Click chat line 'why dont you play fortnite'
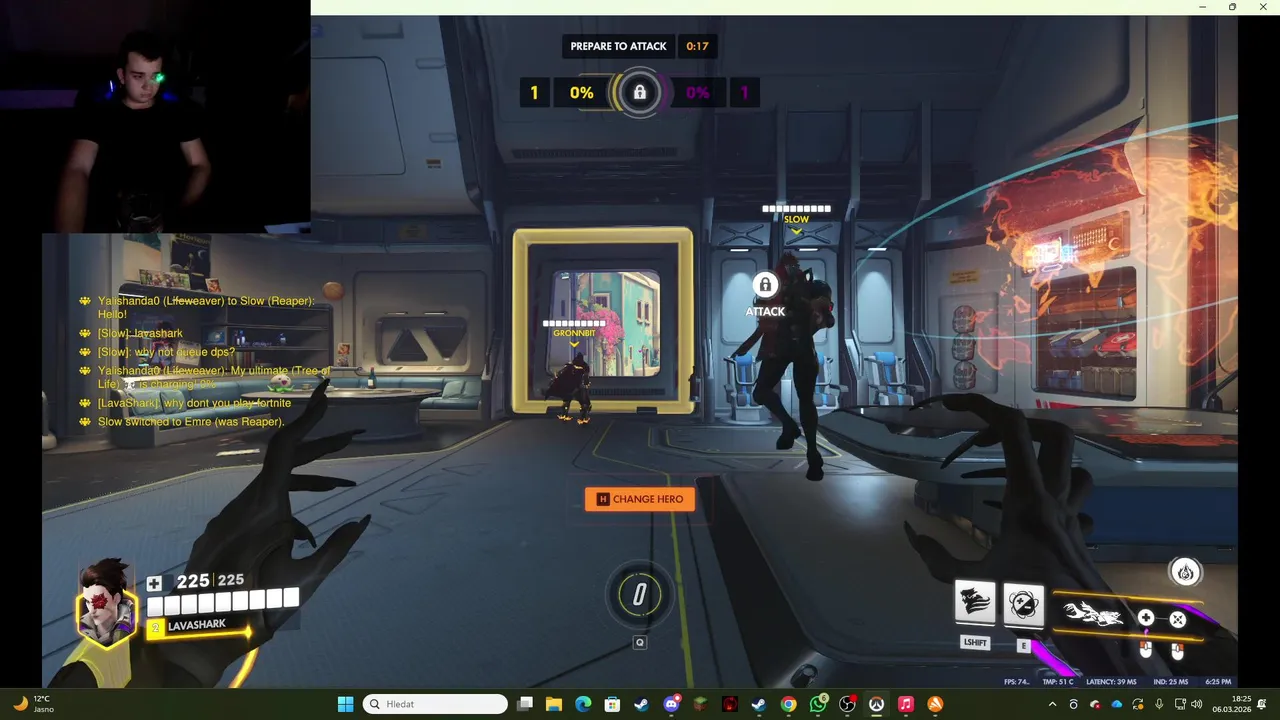 195,403
